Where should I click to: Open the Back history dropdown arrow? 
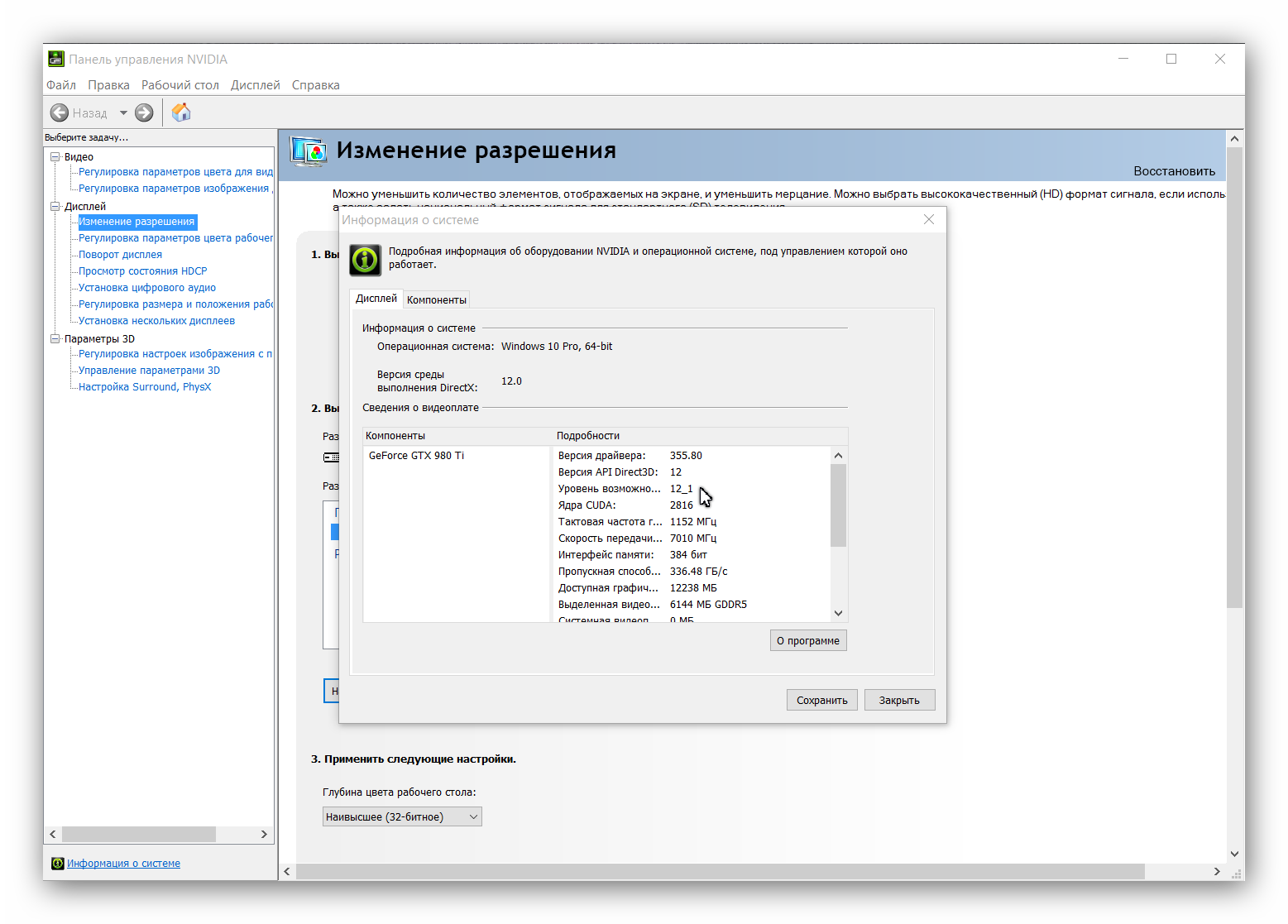pos(123,113)
